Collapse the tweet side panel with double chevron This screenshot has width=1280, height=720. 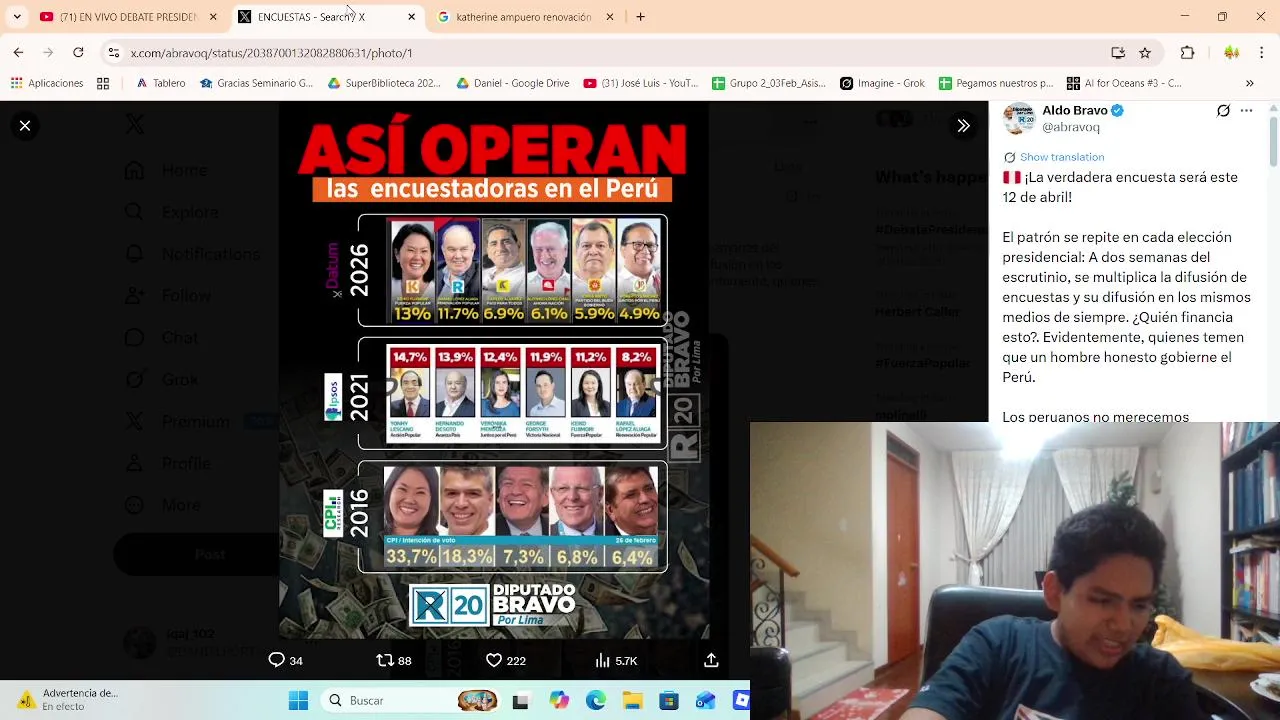(x=963, y=126)
